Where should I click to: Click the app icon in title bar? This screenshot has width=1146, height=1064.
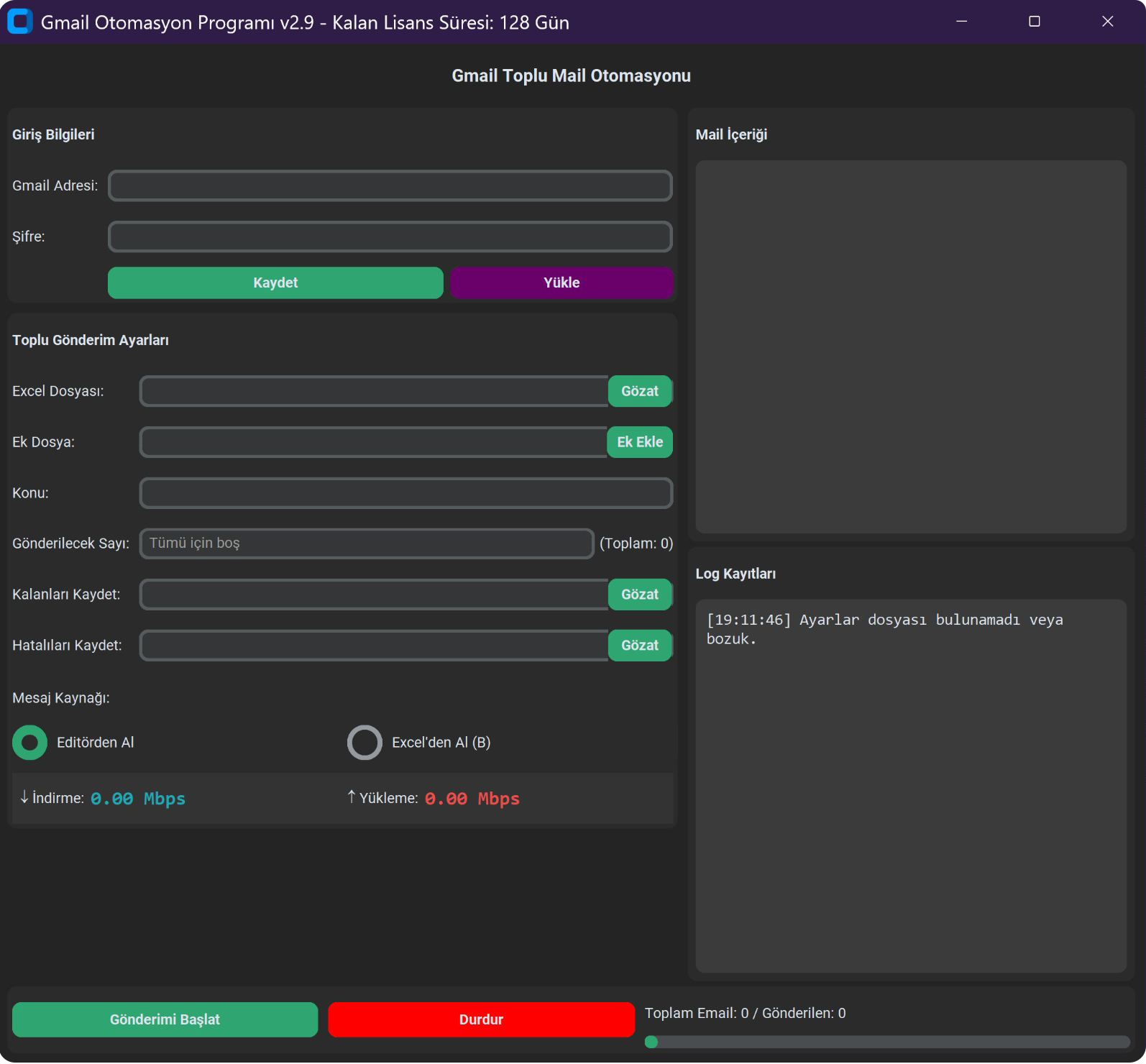(19, 22)
